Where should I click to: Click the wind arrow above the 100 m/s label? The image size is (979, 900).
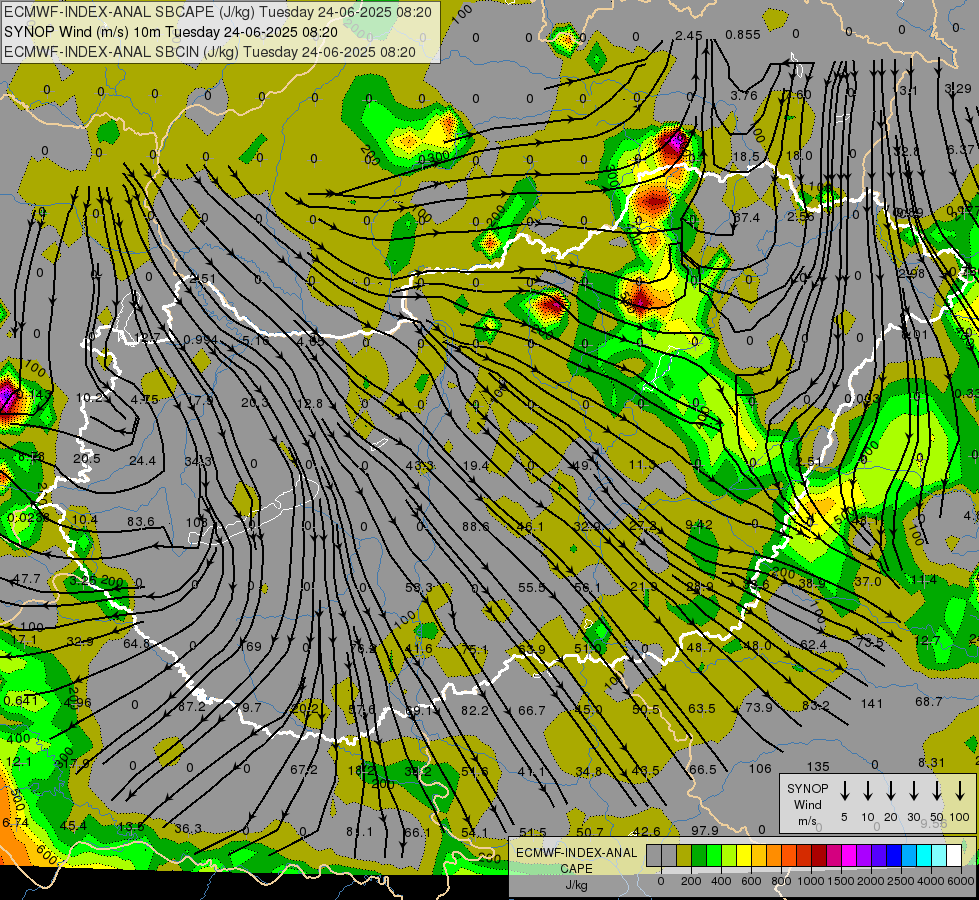(960, 790)
